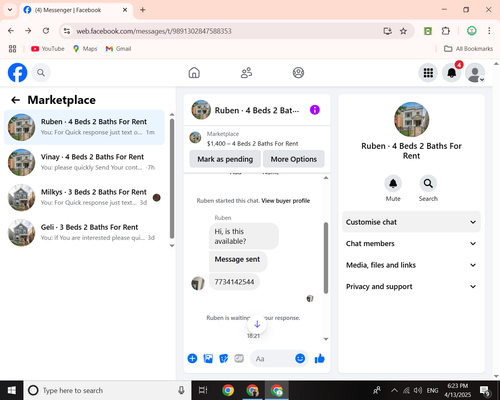500x400 pixels.
Task: Open the tab search dropdown arrow
Action: coord(10,10)
